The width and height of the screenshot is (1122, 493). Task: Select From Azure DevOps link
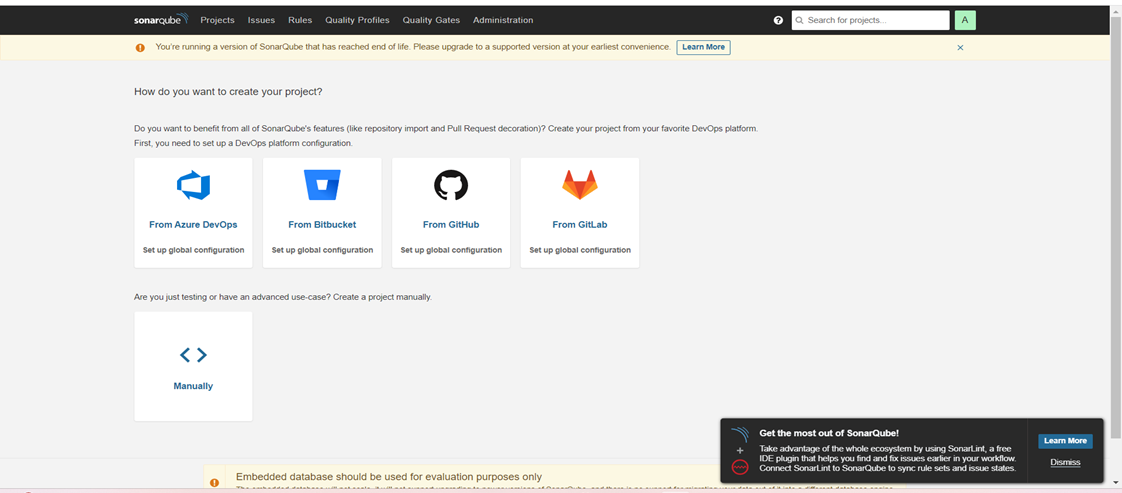(193, 225)
